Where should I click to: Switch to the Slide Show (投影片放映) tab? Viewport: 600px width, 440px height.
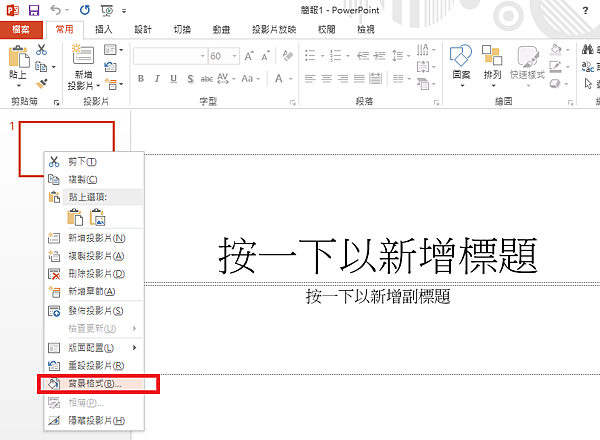(274, 29)
